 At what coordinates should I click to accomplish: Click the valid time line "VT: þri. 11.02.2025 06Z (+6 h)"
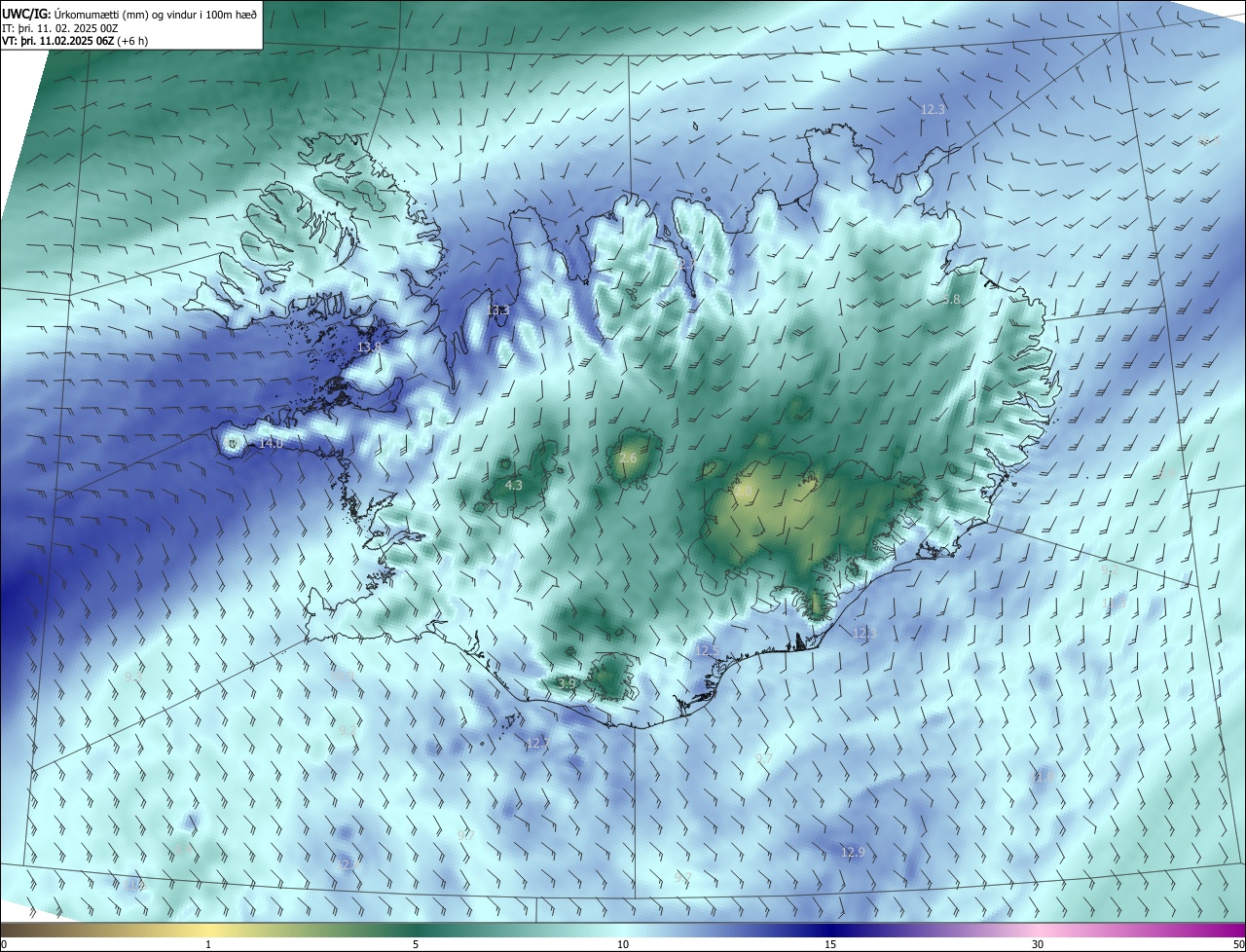click(75, 41)
